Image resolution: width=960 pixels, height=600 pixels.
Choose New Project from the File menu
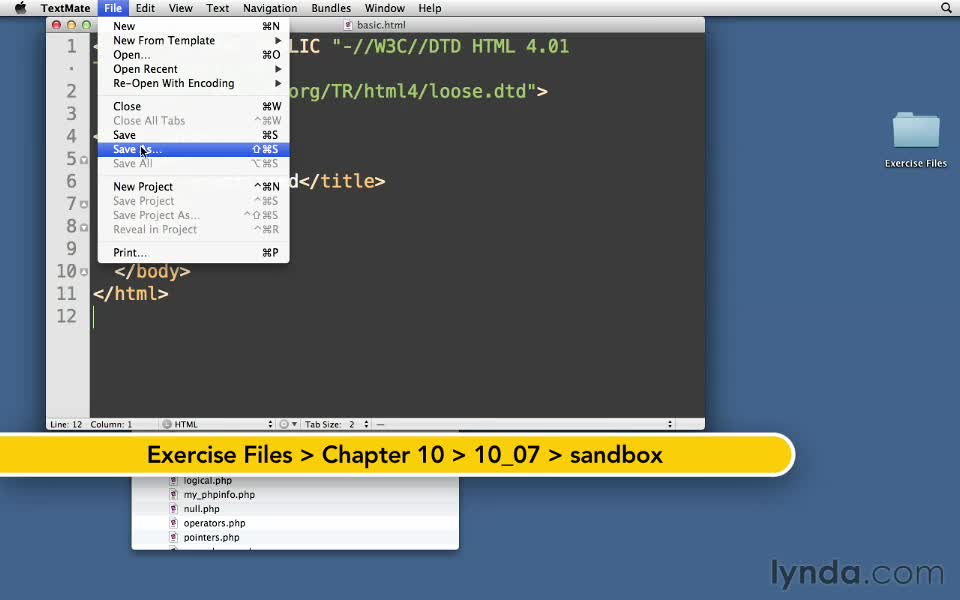(x=193, y=187)
